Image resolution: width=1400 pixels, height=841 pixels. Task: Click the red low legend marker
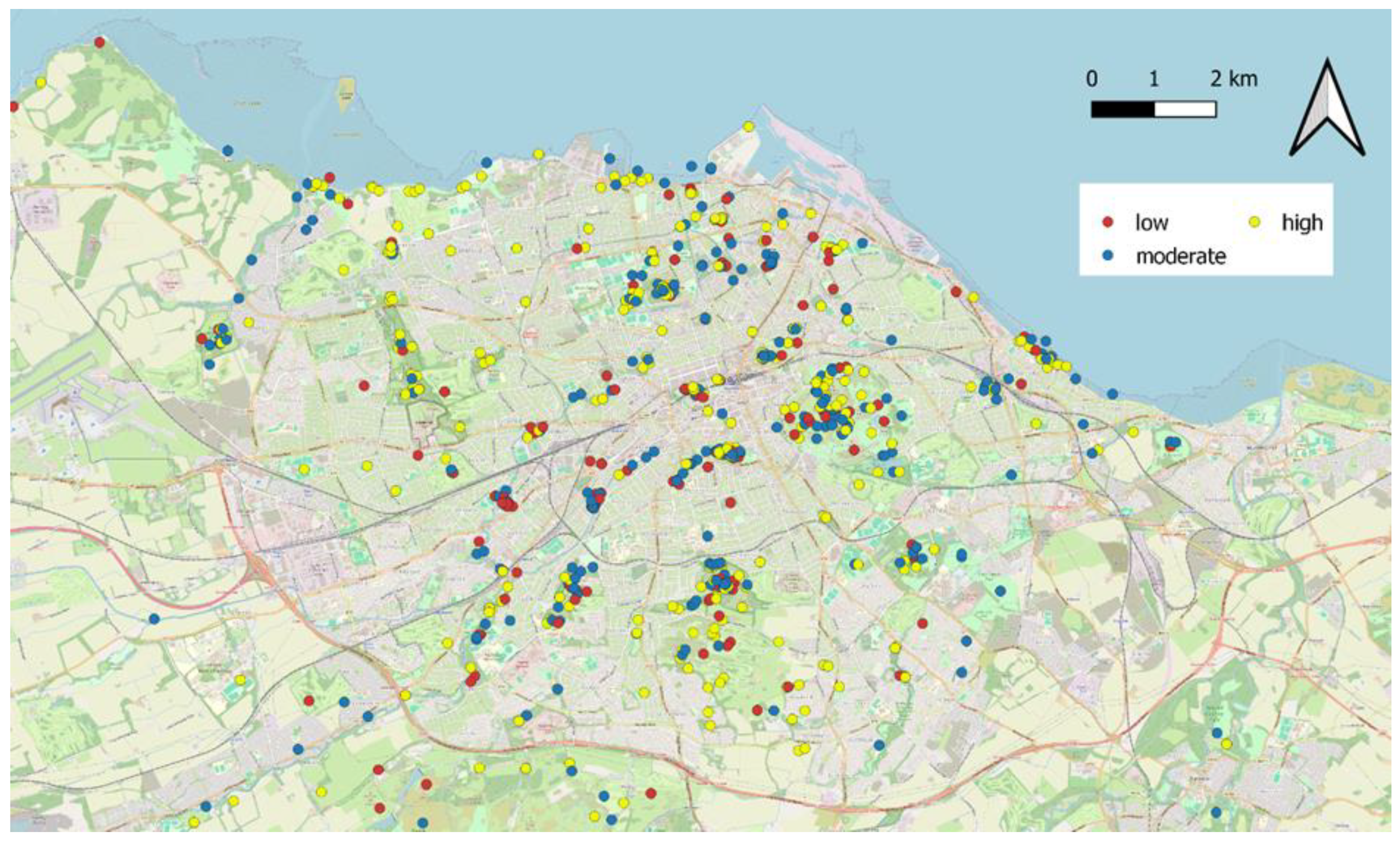(x=1108, y=222)
